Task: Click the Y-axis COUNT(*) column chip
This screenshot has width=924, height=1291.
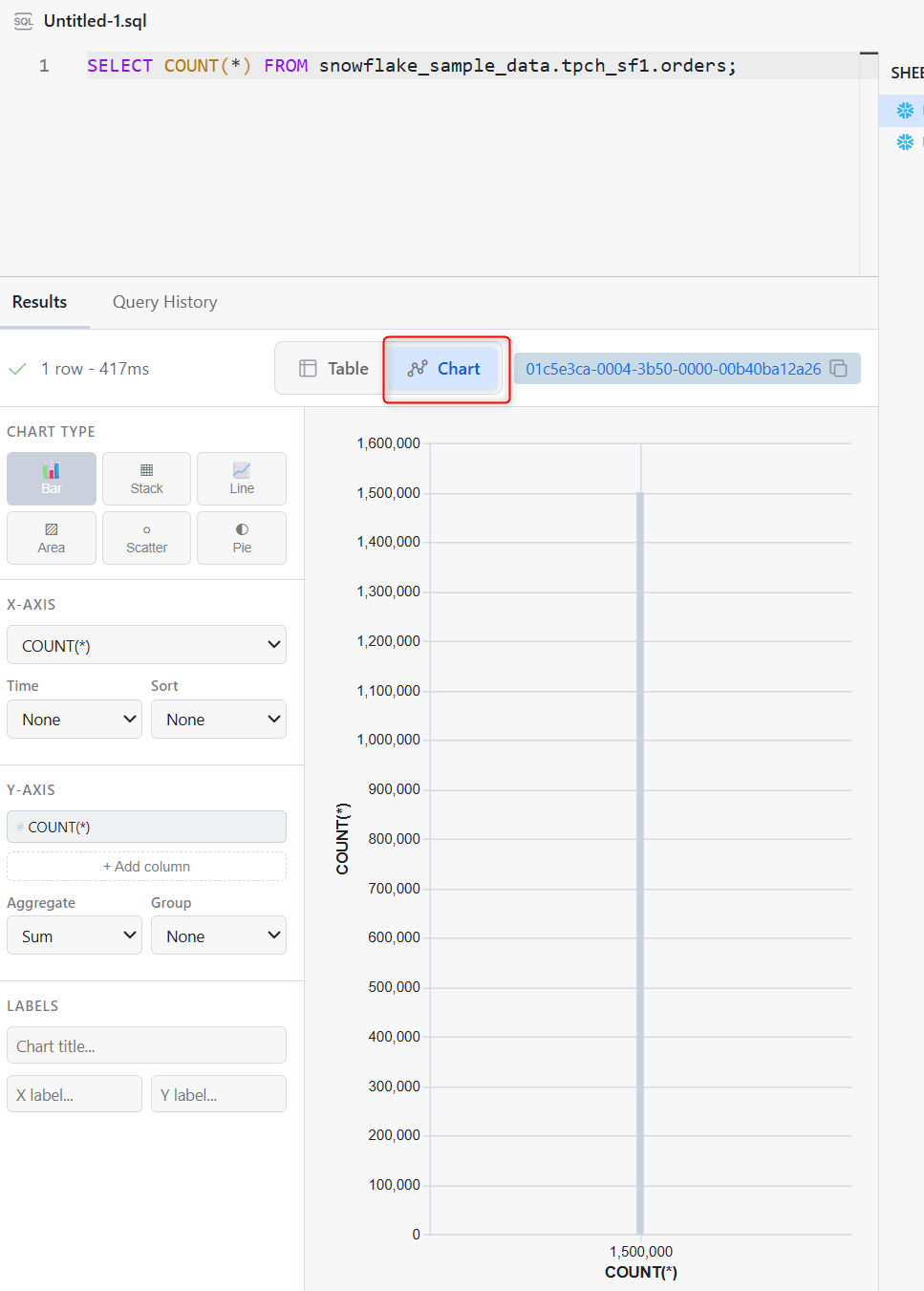Action: click(146, 827)
